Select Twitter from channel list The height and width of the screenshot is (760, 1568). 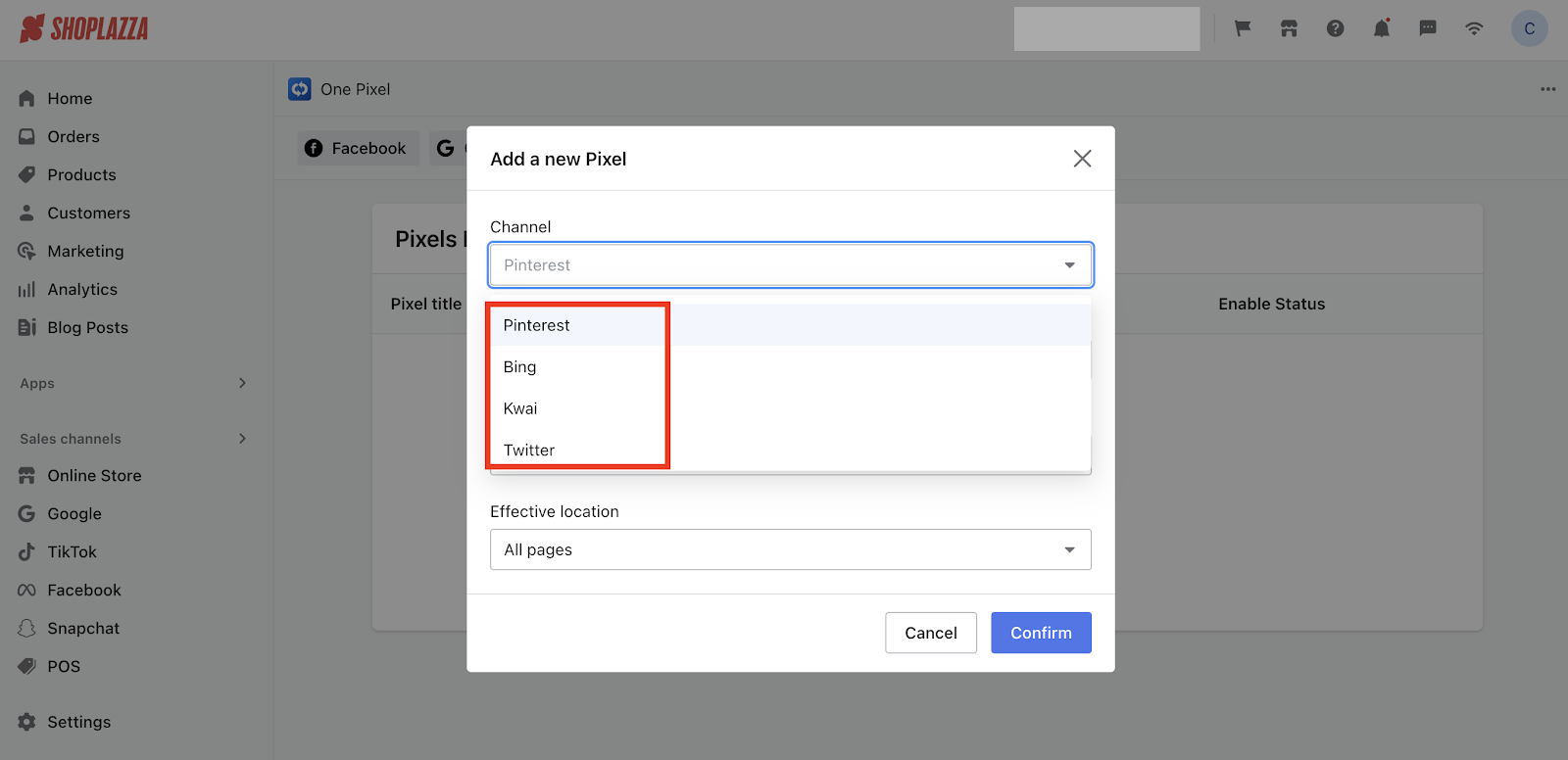click(x=791, y=451)
